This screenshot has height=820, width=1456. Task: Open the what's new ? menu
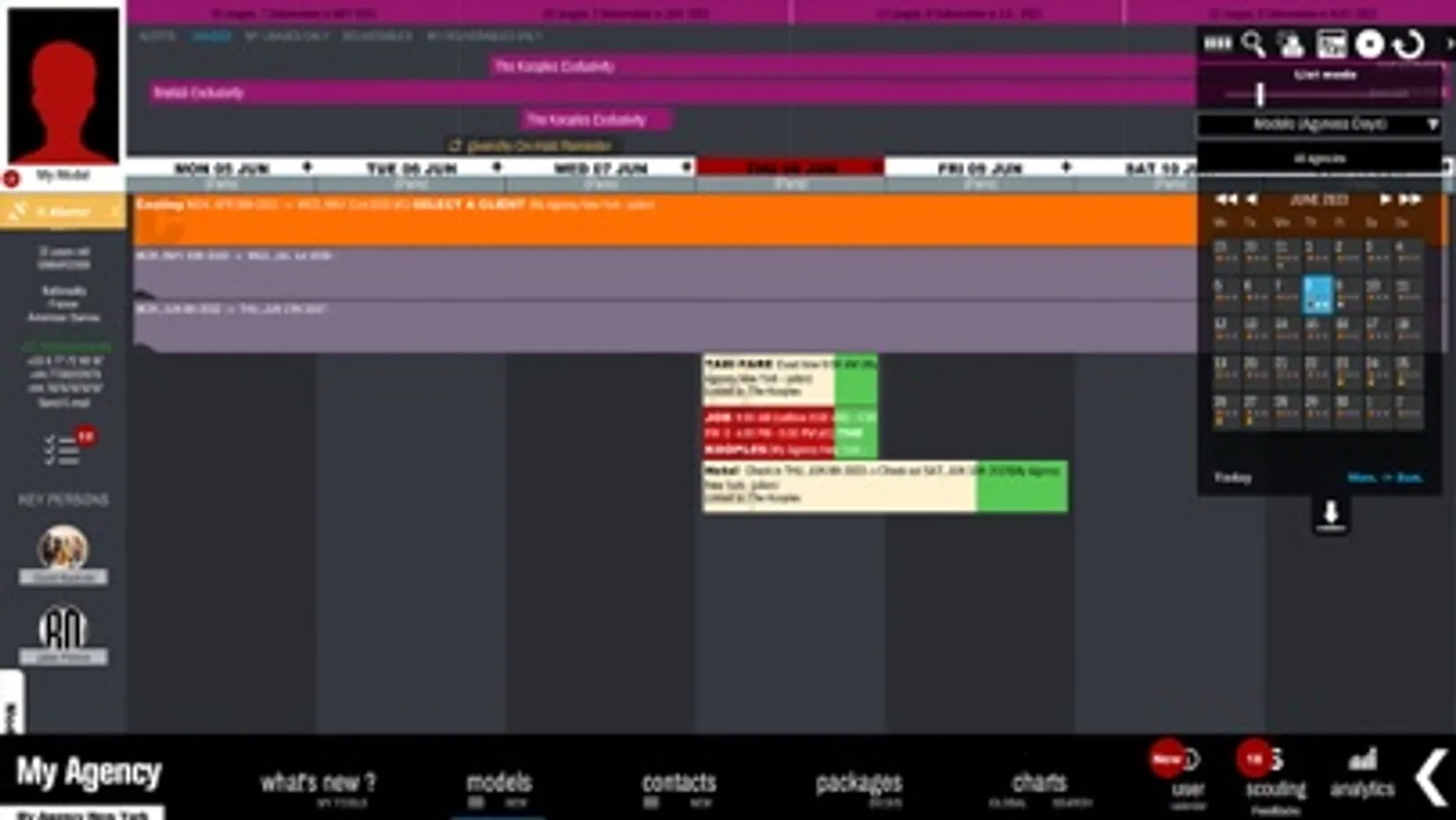[x=318, y=782]
